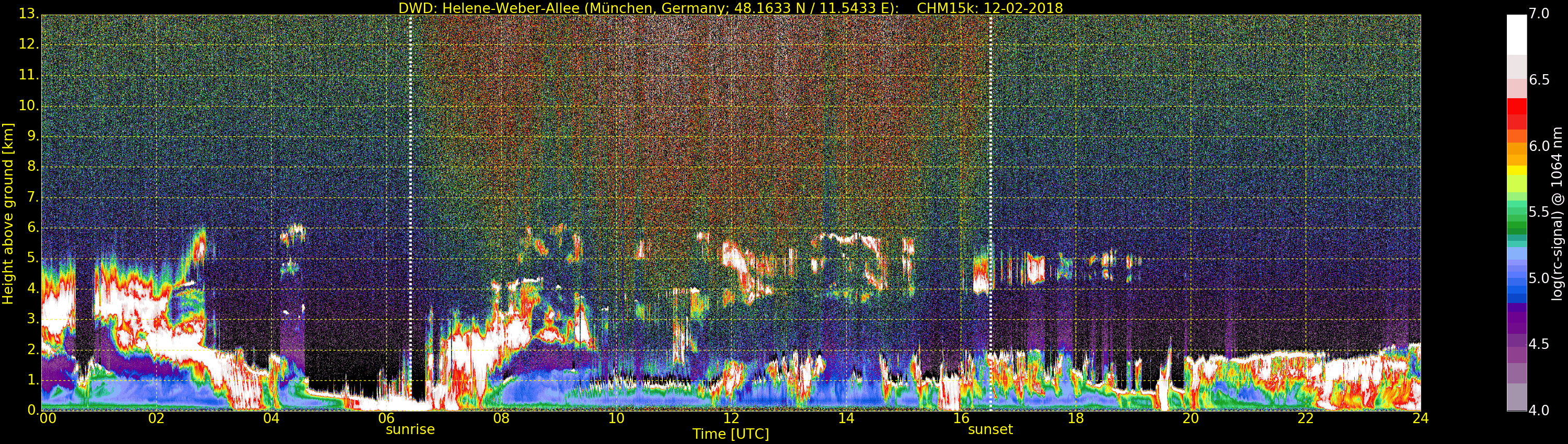The width and height of the screenshot is (1568, 444).
Task: Click the time-axis tick label '00'
Action: (x=47, y=418)
